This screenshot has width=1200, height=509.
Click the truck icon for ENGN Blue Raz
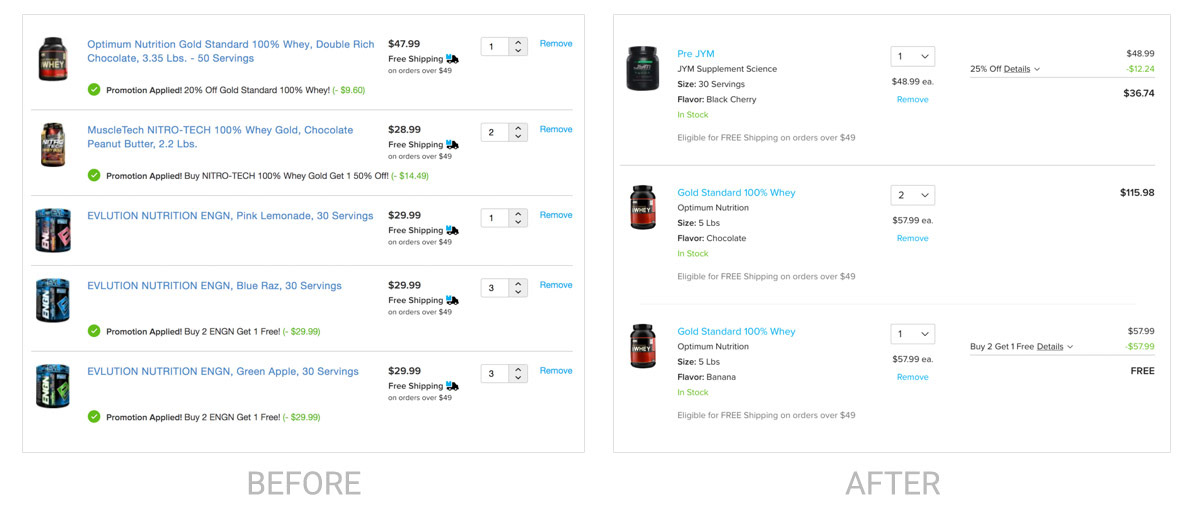coord(452,301)
